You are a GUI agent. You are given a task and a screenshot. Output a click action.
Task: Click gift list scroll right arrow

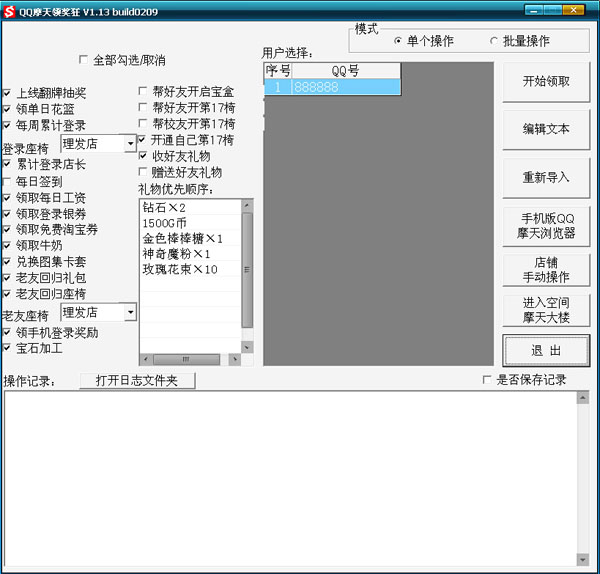pyautogui.click(x=235, y=359)
